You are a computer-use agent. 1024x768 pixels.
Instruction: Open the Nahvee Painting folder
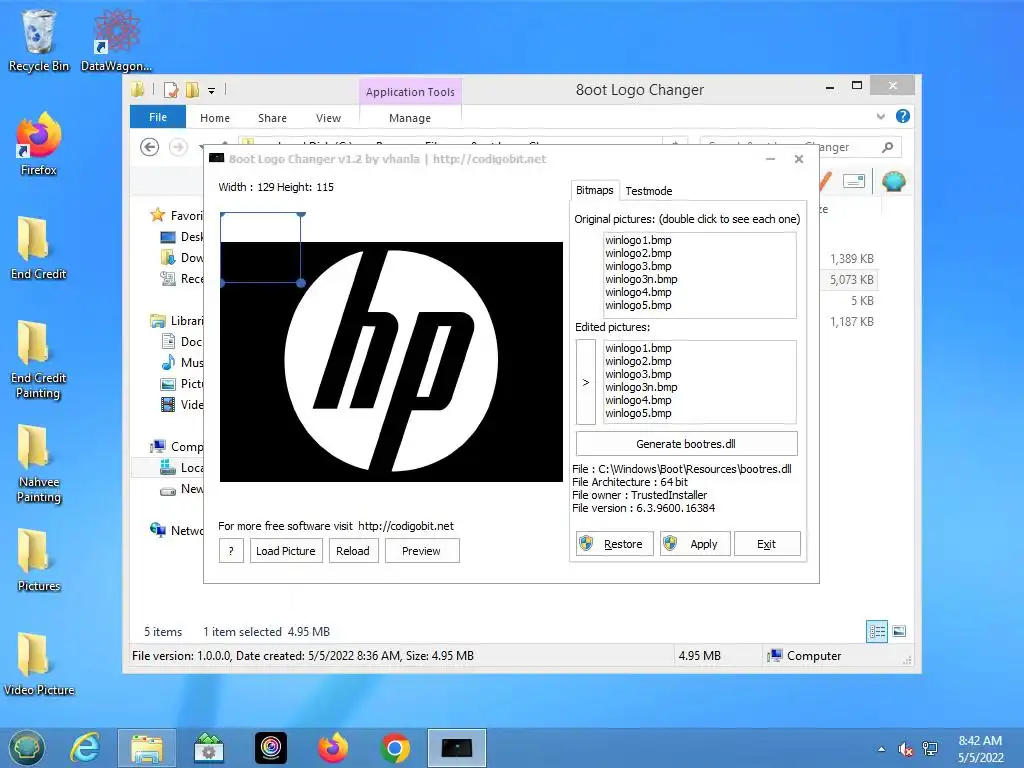coord(39,464)
